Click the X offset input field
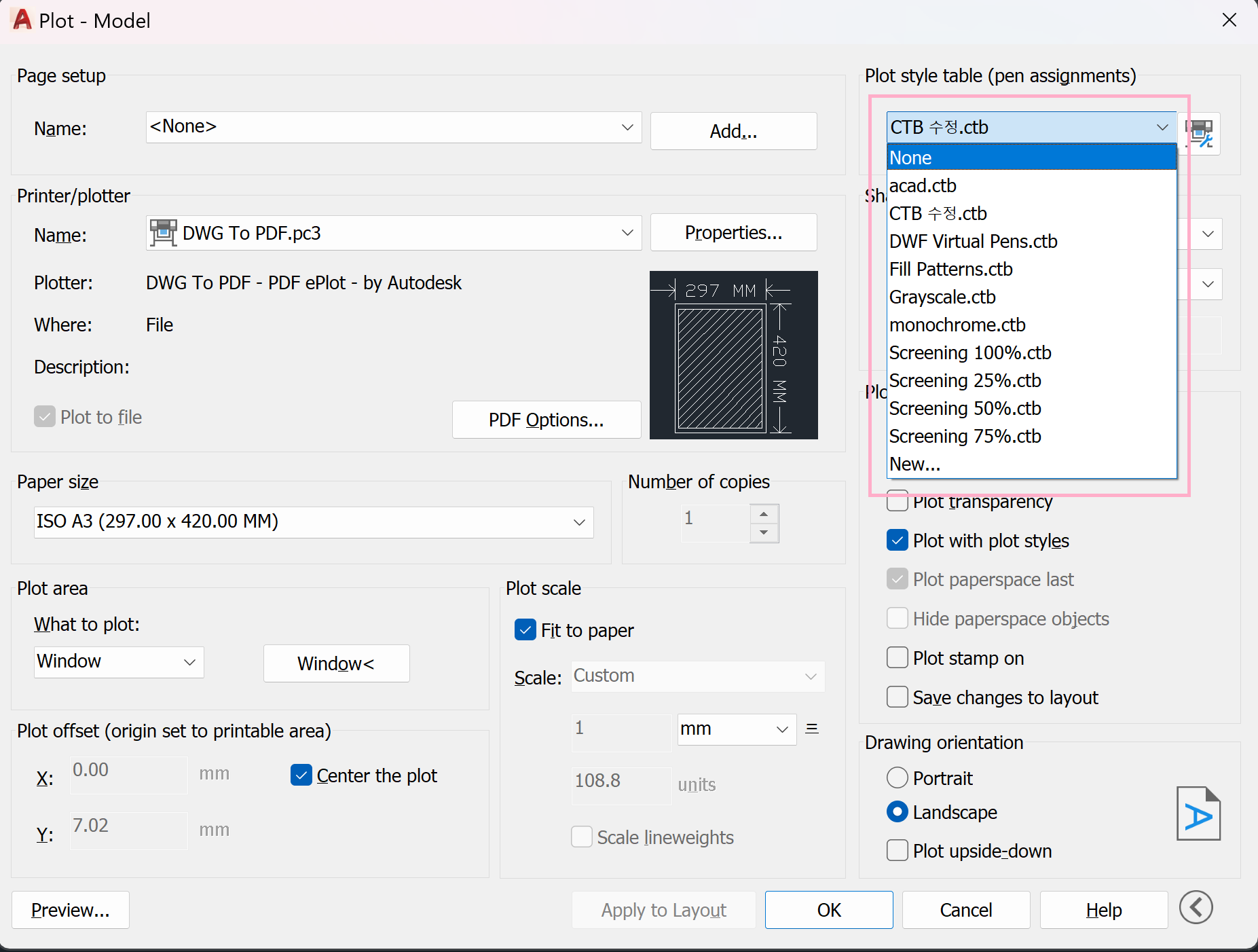This screenshot has height=952, width=1258. coord(128,774)
